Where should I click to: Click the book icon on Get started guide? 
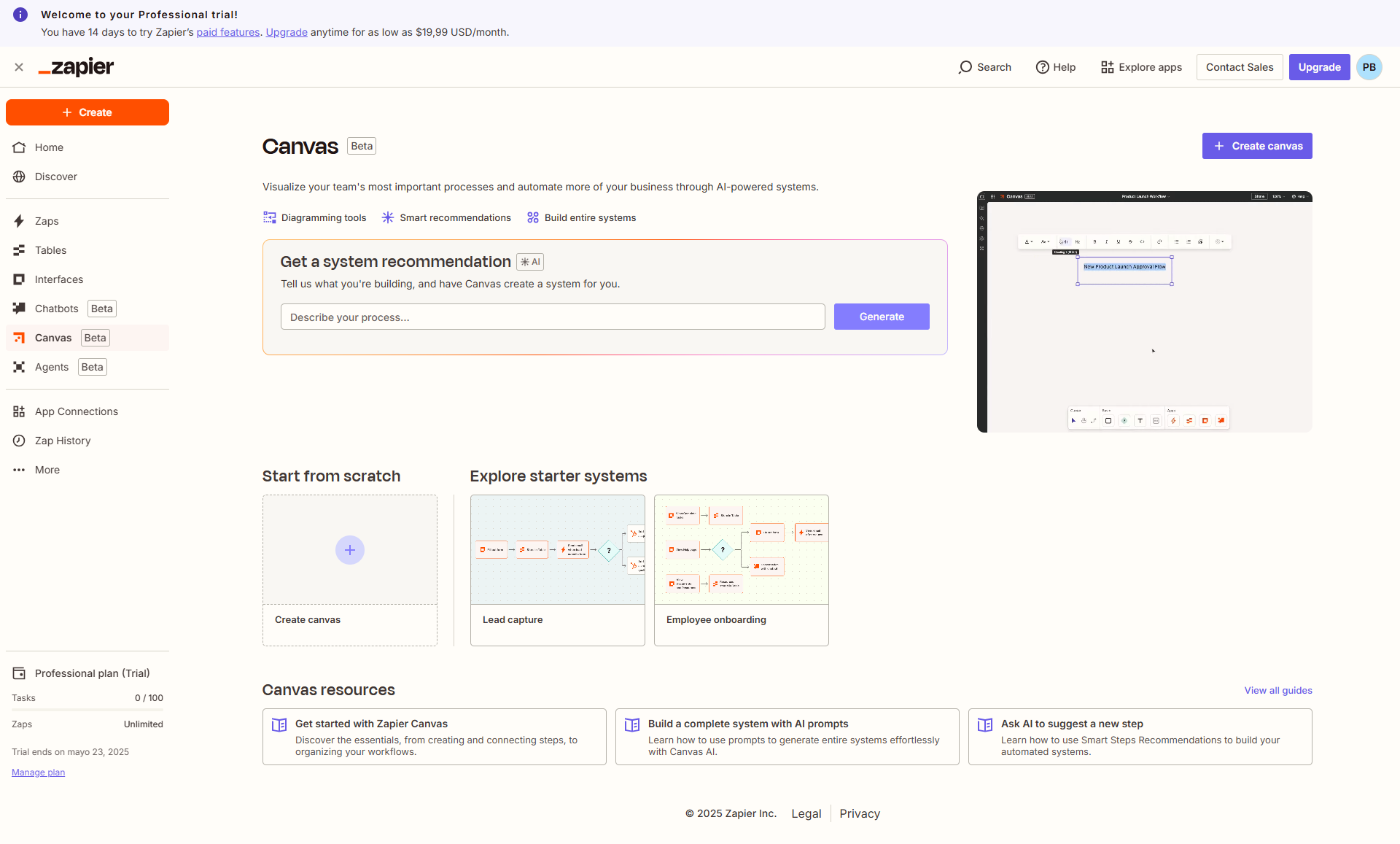(x=279, y=725)
